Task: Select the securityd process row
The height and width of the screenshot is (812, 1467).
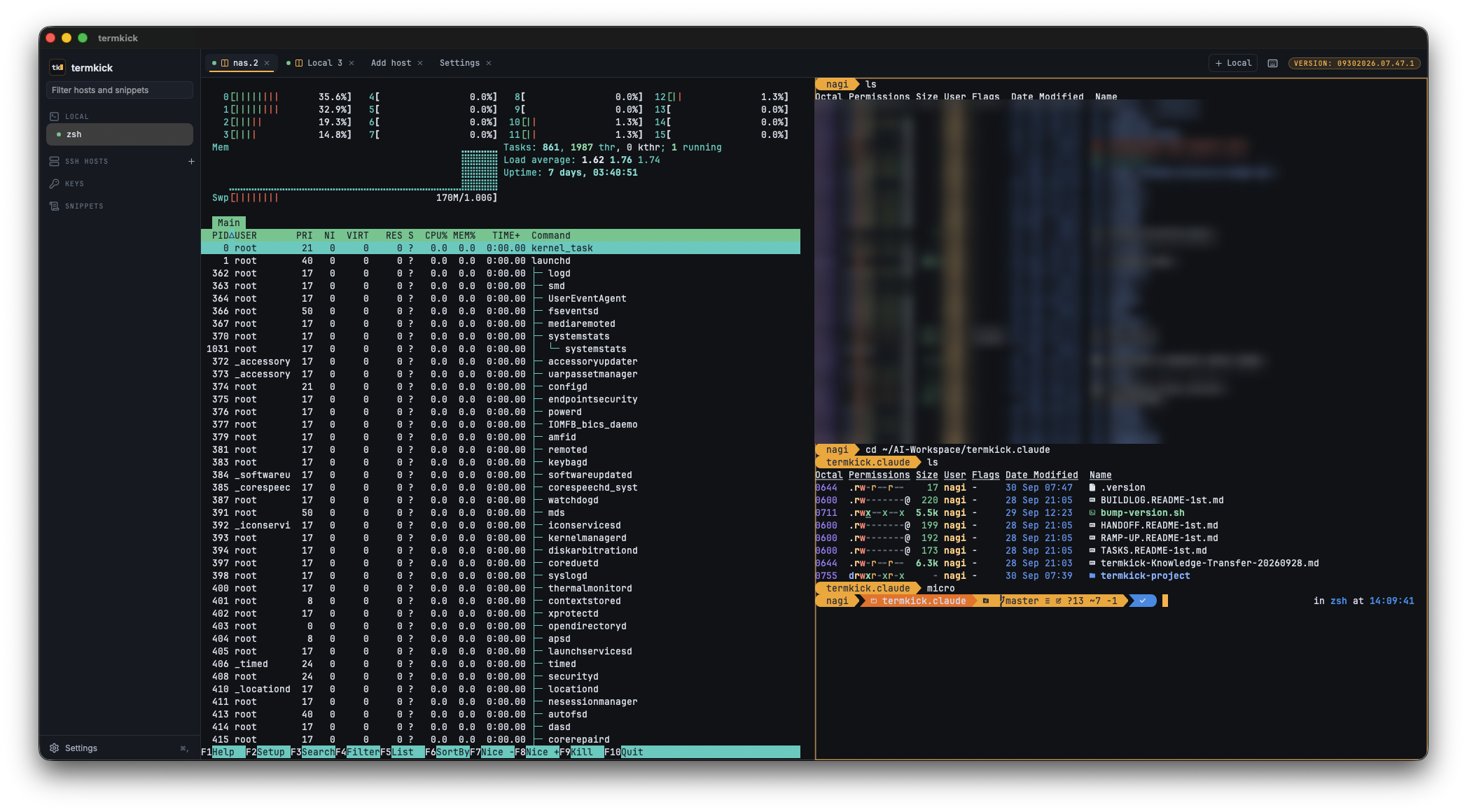Action: click(x=501, y=676)
